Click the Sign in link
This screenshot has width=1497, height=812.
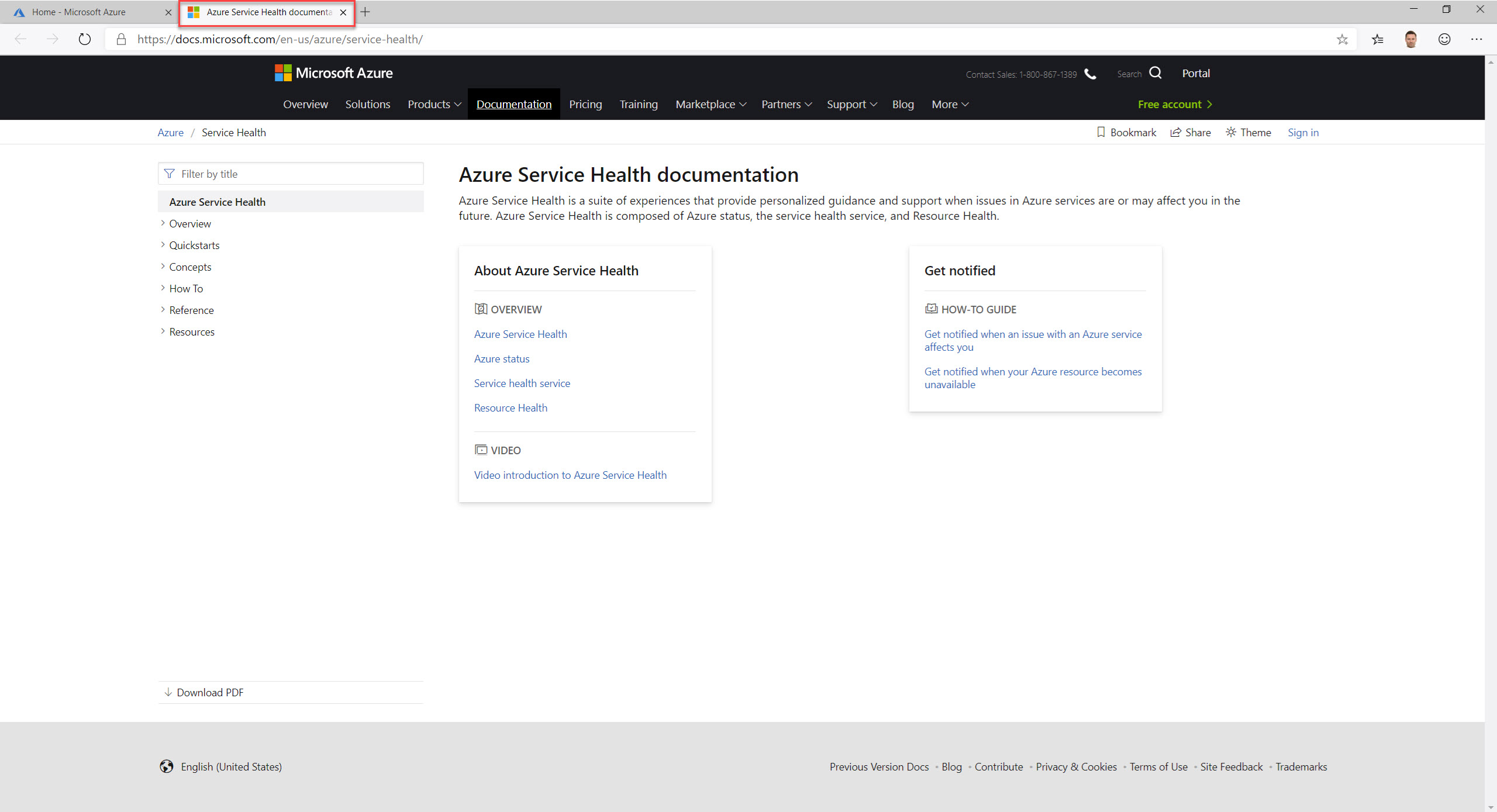1303,133
